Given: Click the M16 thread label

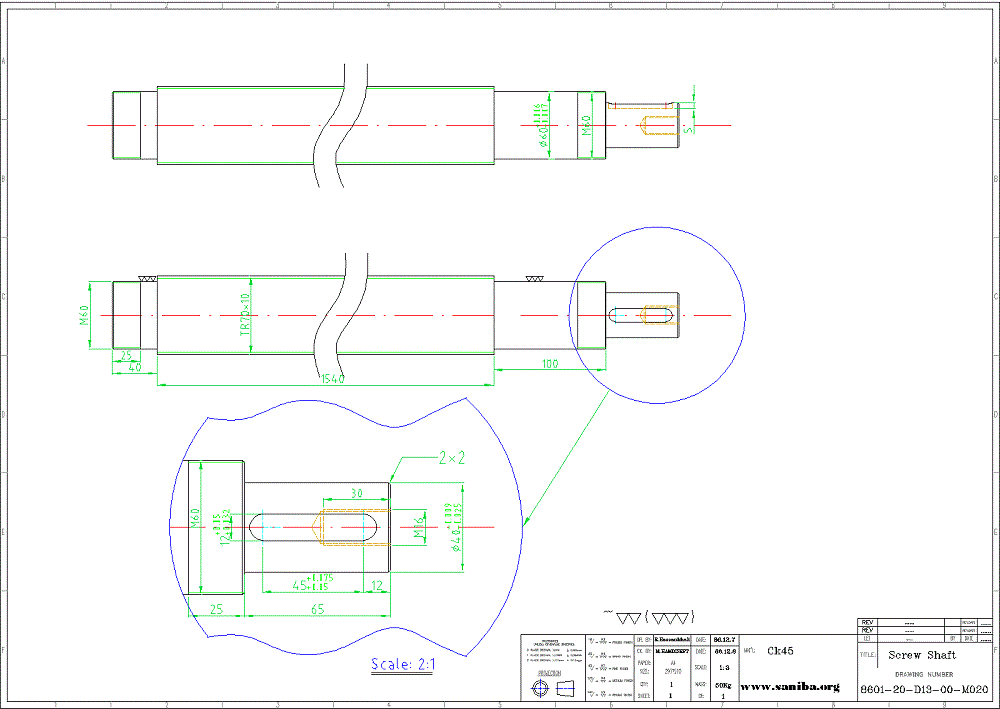Looking at the screenshot, I should pos(419,527).
